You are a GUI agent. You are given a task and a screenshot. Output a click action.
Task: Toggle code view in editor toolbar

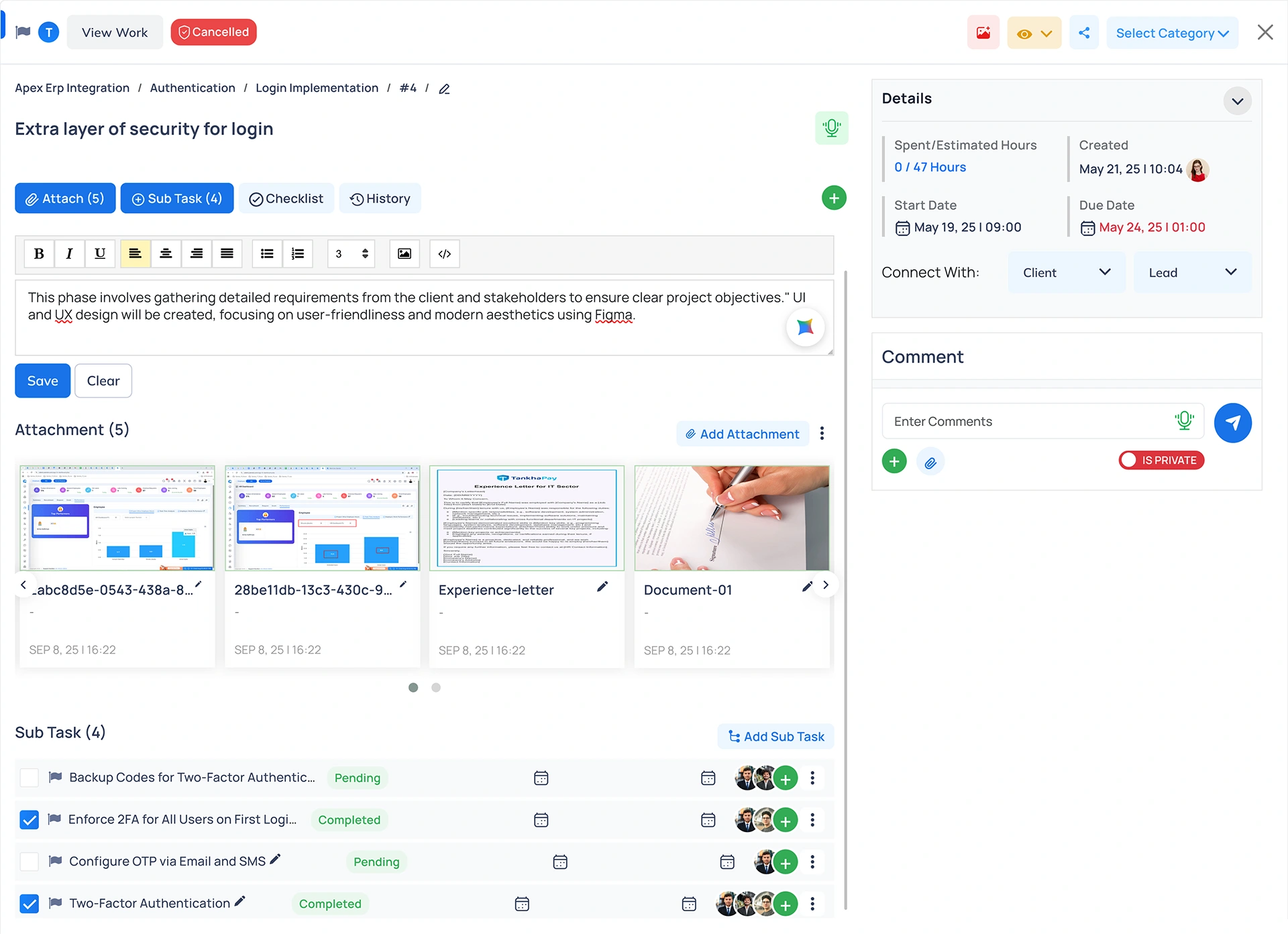444,253
